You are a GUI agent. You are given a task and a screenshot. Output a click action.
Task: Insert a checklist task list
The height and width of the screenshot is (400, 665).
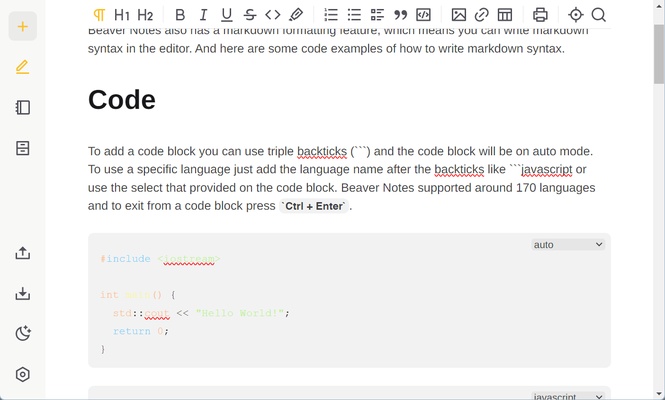377,15
